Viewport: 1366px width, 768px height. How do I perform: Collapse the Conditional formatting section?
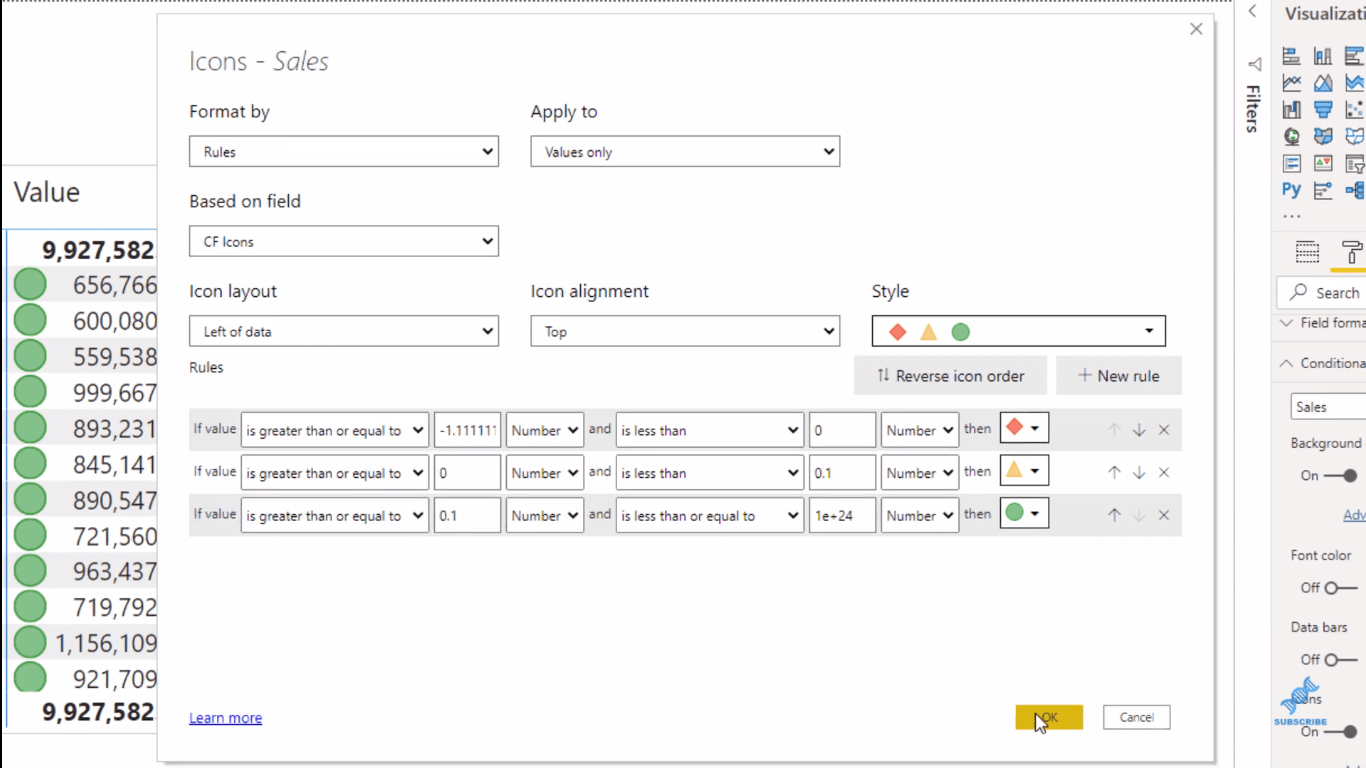tap(1321, 363)
